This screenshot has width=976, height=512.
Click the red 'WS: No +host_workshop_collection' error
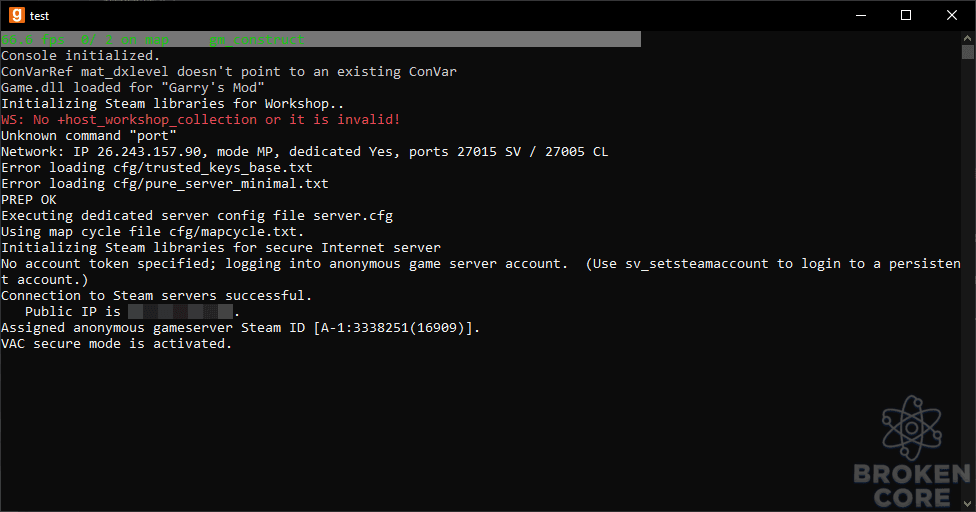[200, 119]
